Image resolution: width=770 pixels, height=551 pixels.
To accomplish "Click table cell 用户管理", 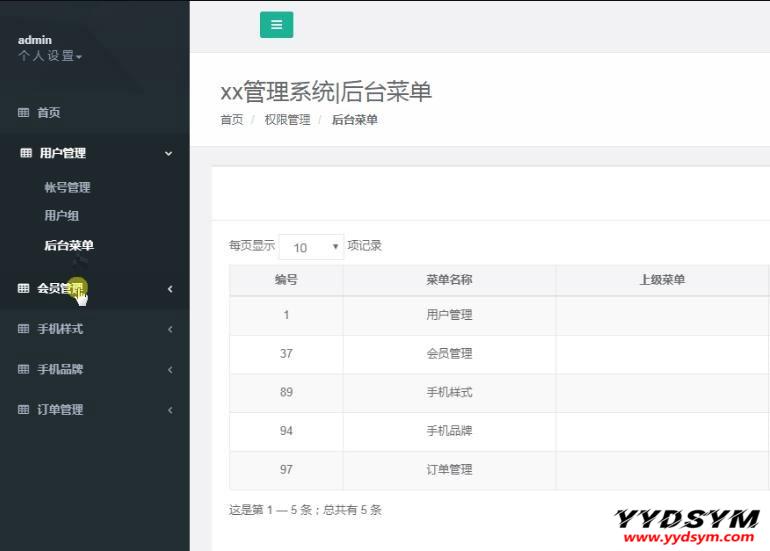I will pos(449,315).
